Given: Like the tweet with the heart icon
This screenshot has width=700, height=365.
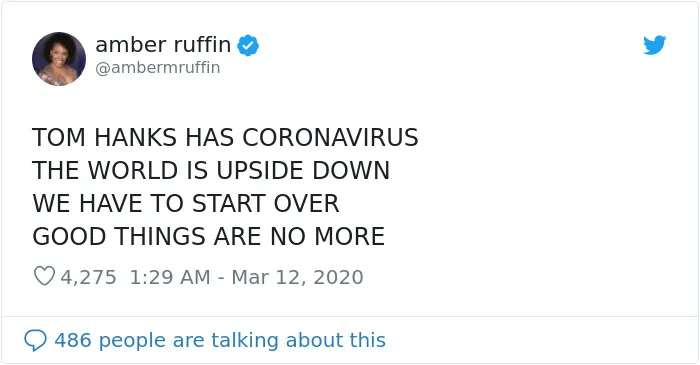Looking at the screenshot, I should tap(44, 276).
